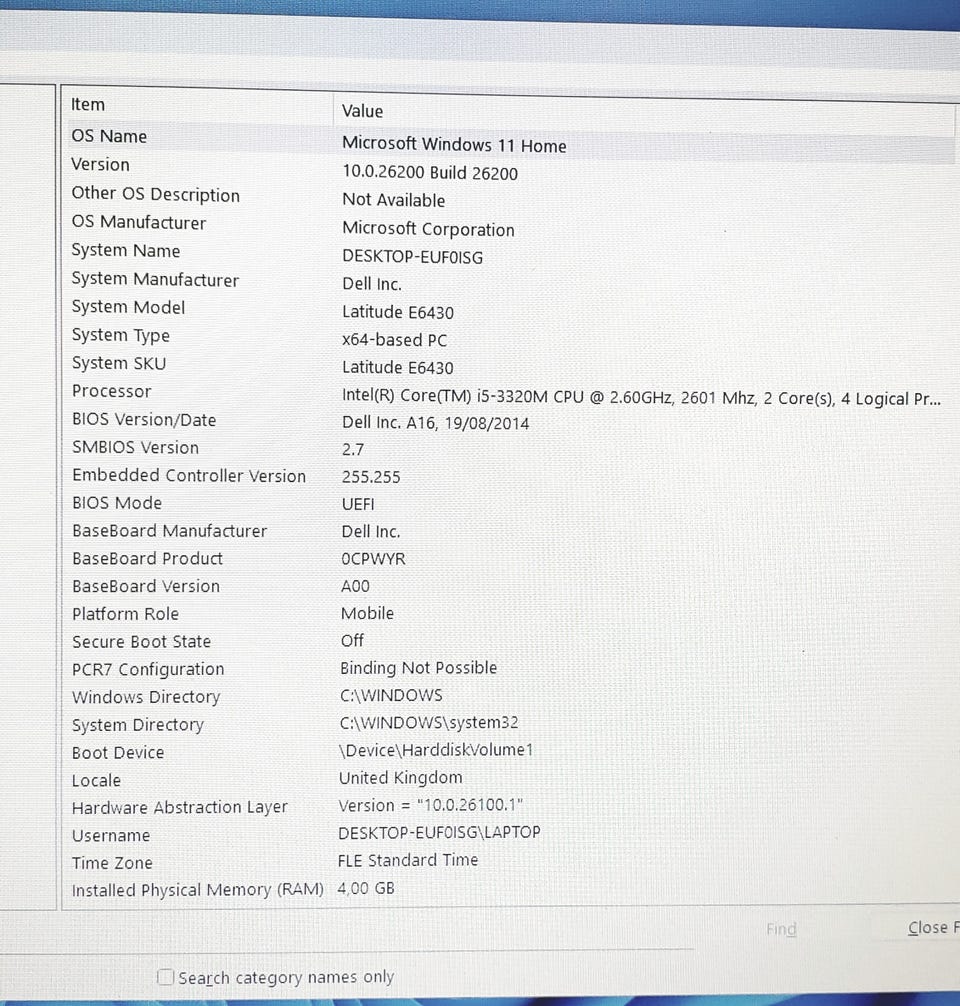Select the Boot Device row label

click(118, 753)
